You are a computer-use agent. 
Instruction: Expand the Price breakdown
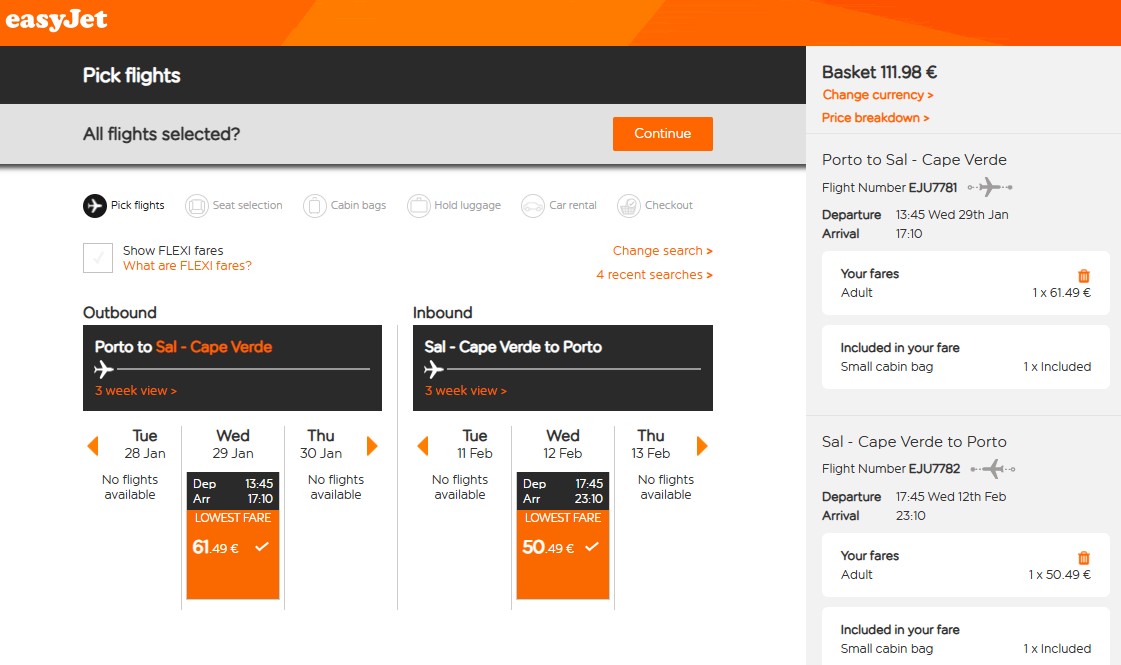[x=876, y=118]
